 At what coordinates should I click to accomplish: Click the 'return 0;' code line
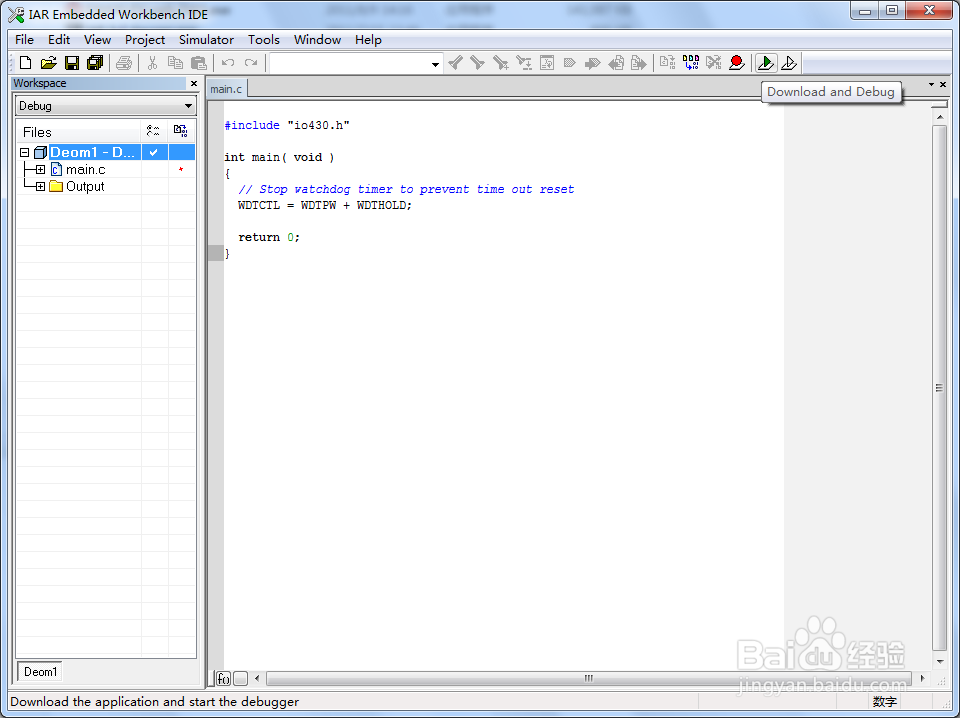(269, 237)
